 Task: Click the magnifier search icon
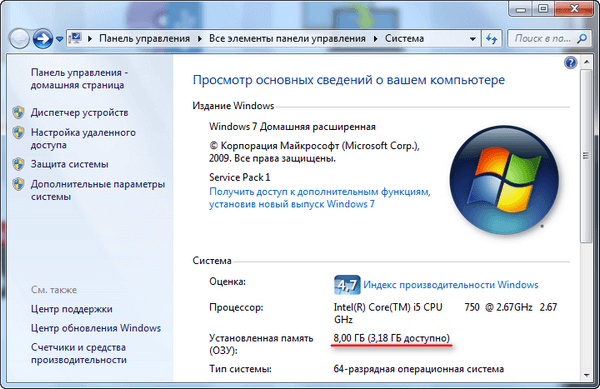coord(582,39)
